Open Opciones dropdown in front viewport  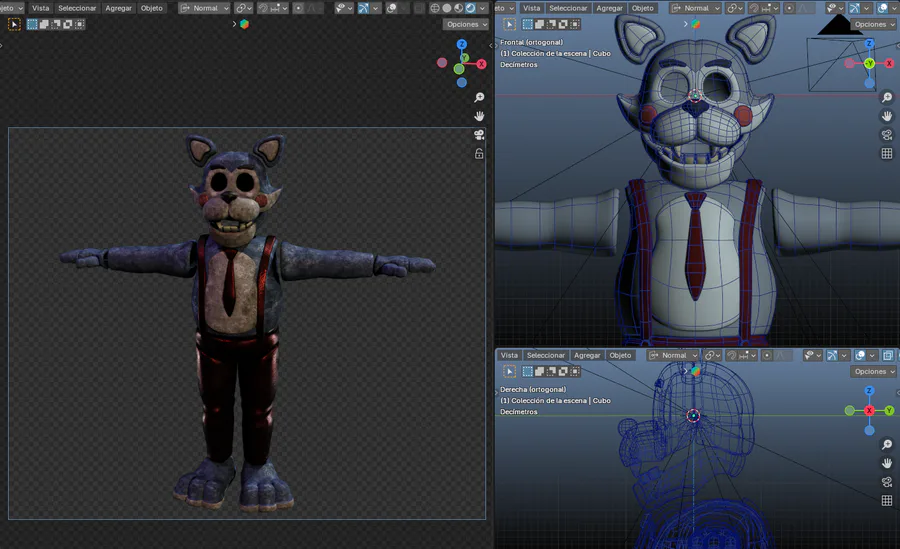click(x=874, y=24)
